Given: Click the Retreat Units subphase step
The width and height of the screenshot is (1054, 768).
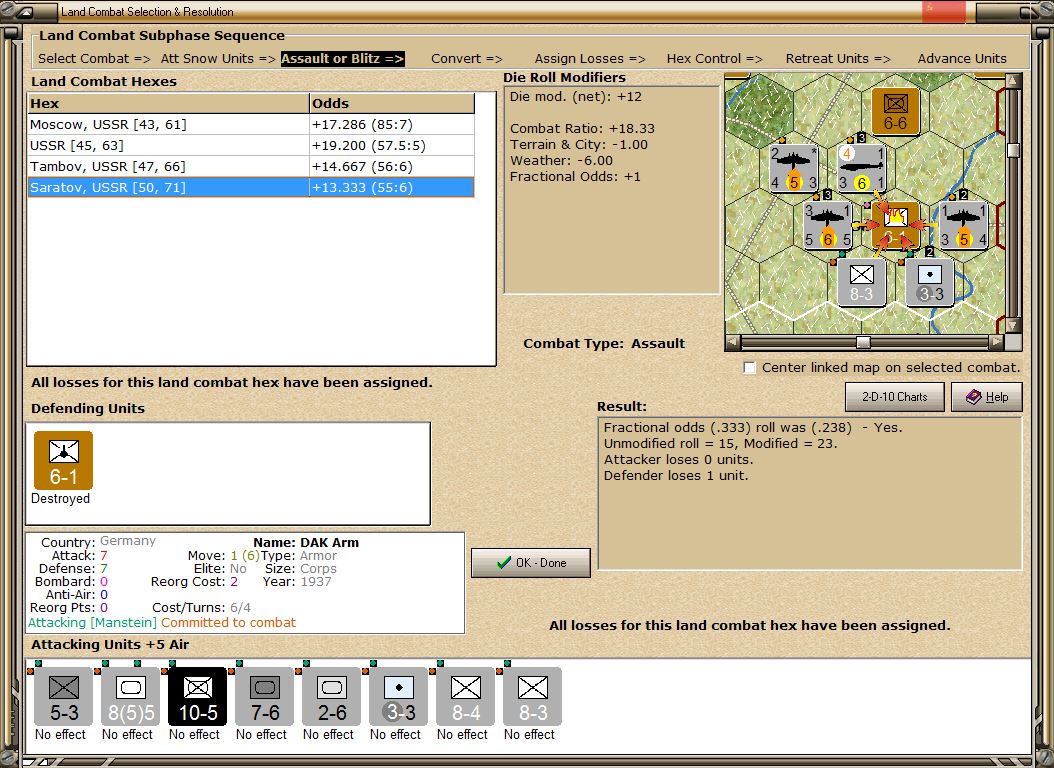Looking at the screenshot, I should [838, 58].
